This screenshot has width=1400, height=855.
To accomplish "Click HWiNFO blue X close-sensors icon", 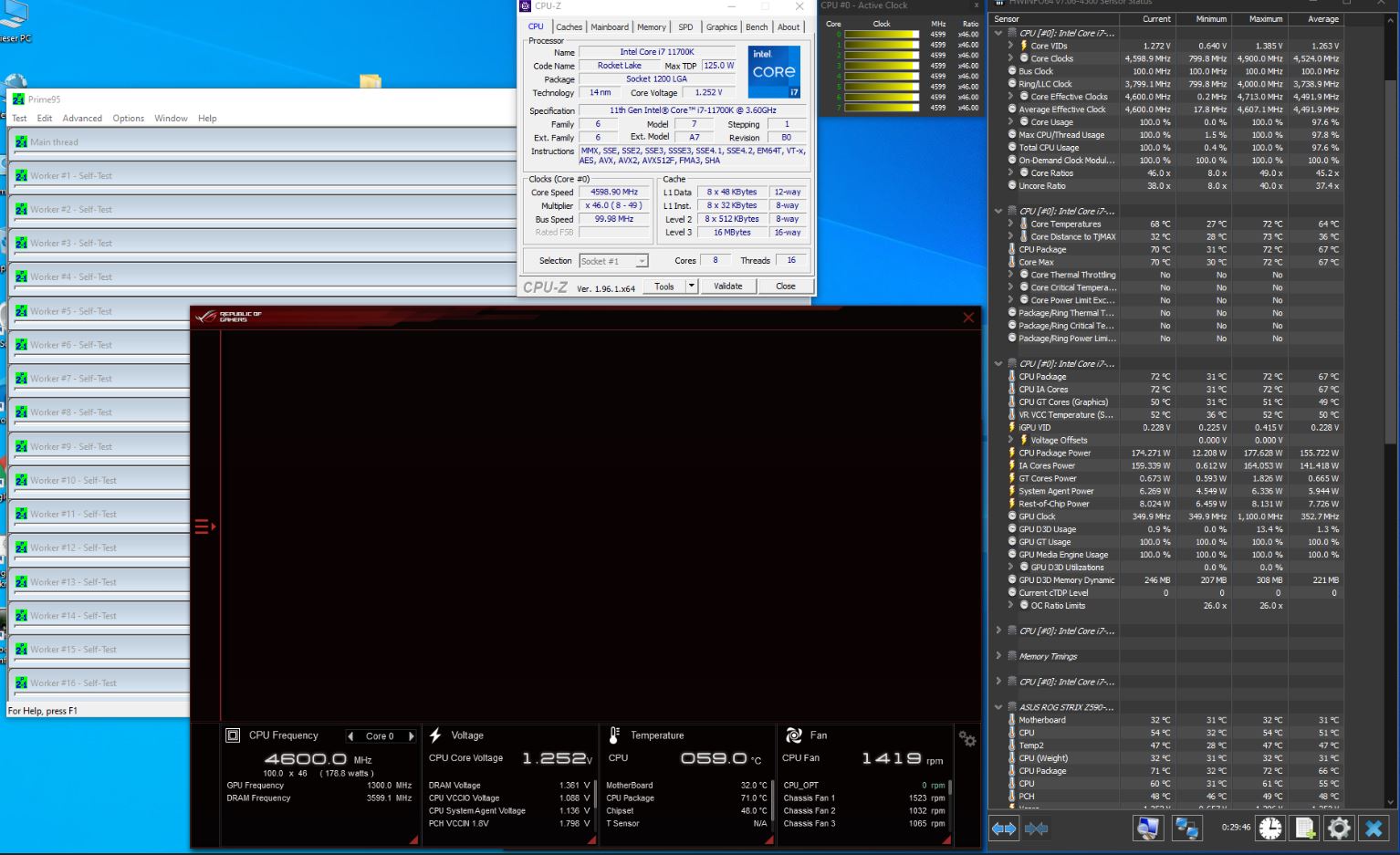I will (x=1374, y=828).
